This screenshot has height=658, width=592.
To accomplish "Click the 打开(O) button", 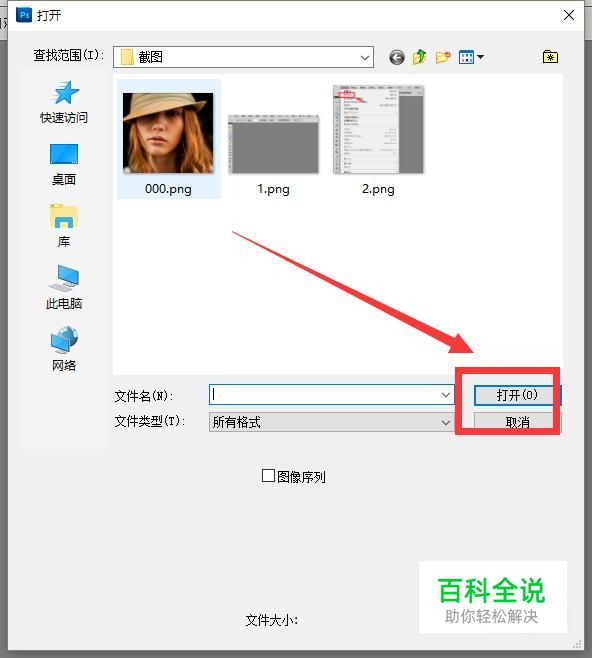I will pyautogui.click(x=517, y=395).
